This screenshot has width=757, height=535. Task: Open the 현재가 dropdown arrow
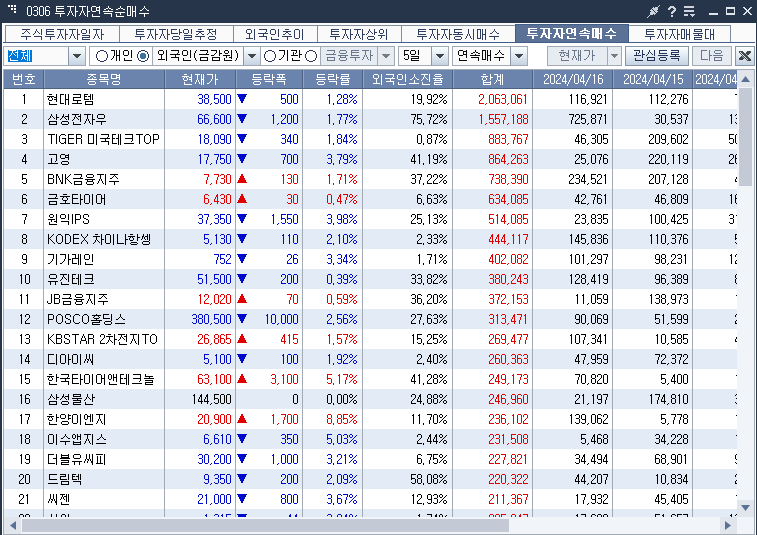(614, 56)
